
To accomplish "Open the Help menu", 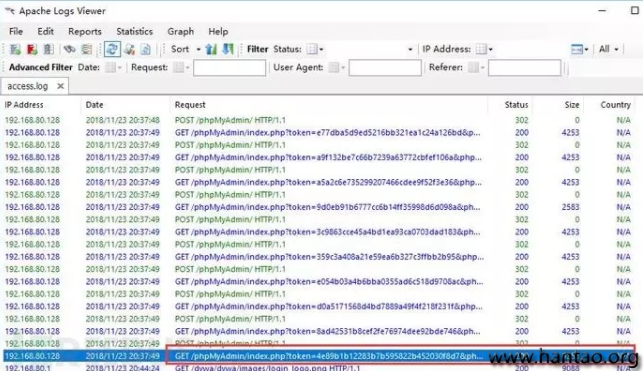I will [x=218, y=31].
